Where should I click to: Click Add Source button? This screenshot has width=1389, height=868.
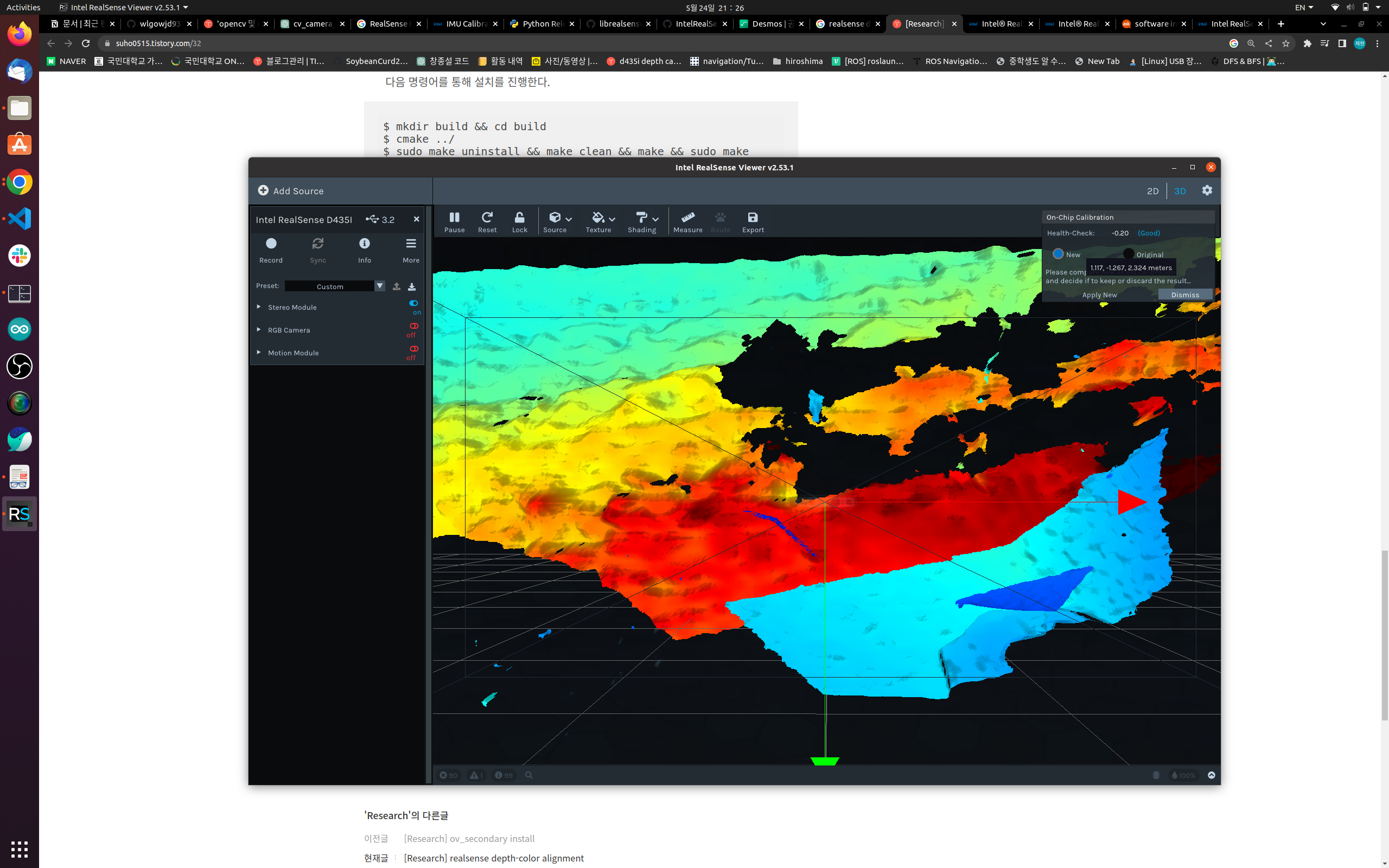pyautogui.click(x=290, y=190)
